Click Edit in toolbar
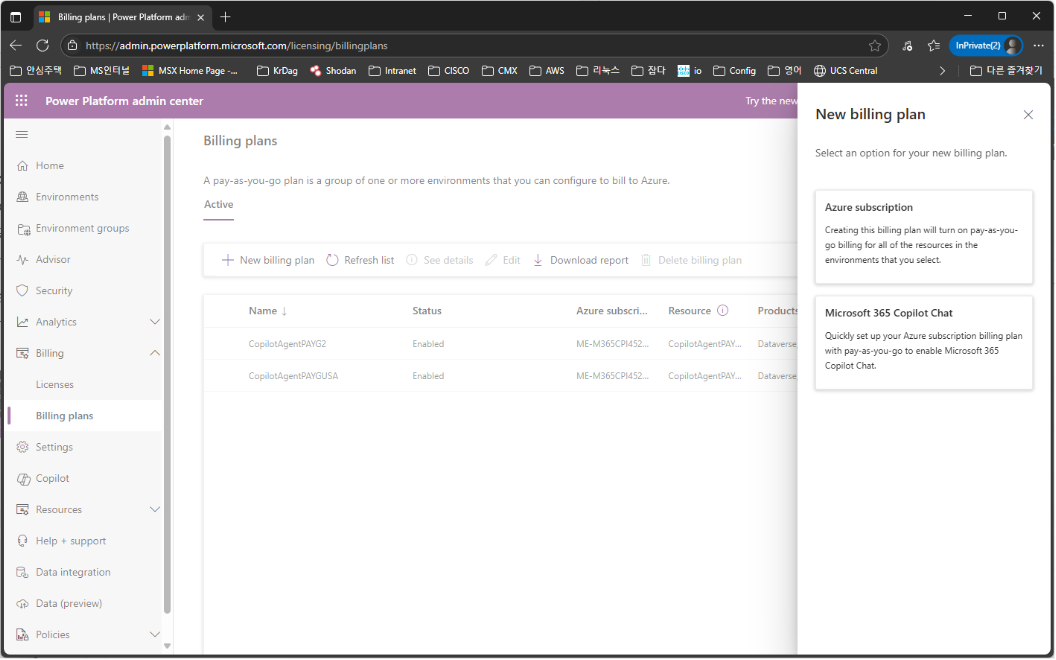The width and height of the screenshot is (1056, 660). [x=503, y=260]
